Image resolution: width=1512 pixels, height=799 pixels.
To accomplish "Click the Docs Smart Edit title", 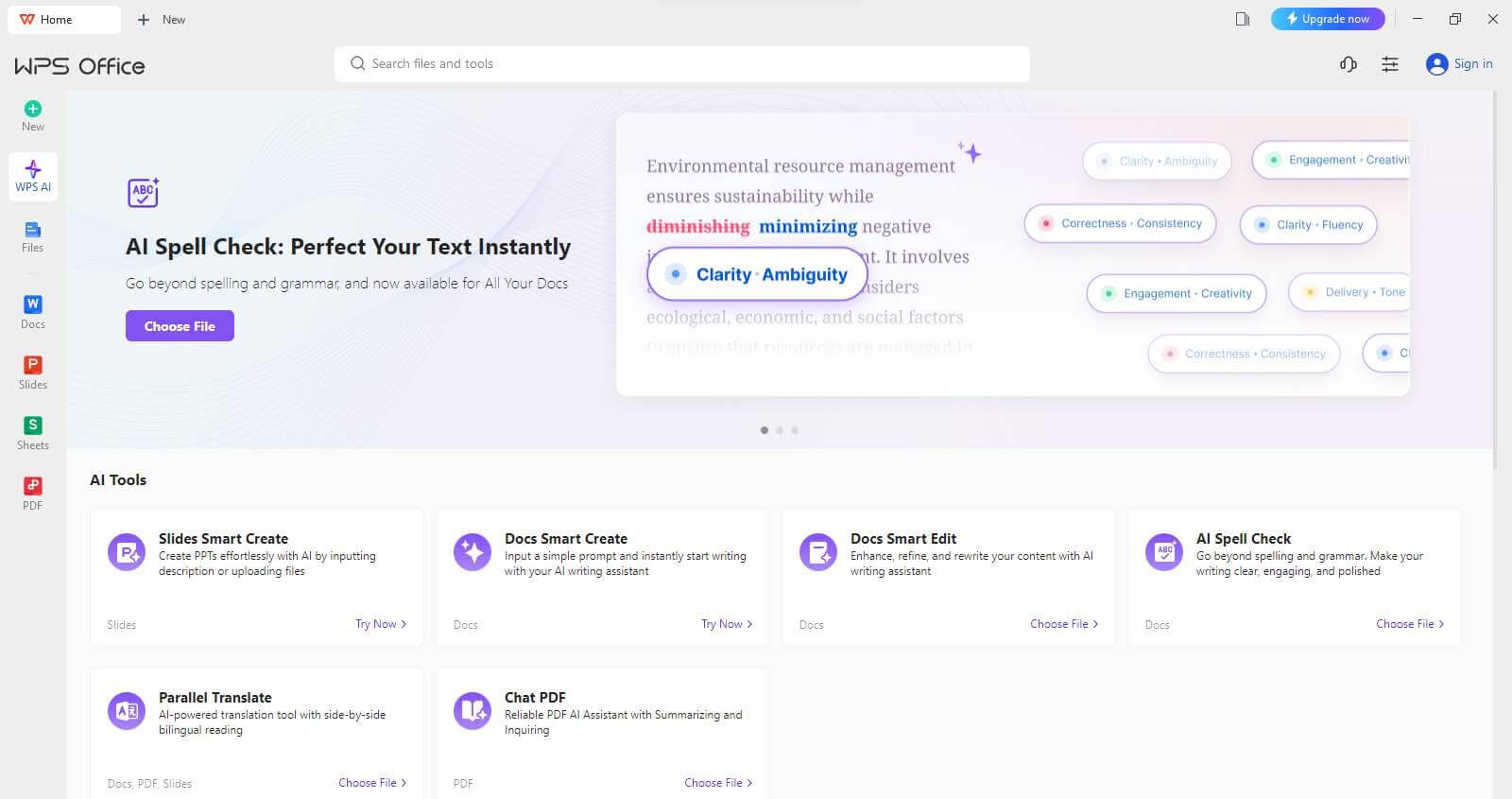I will coord(903,539).
